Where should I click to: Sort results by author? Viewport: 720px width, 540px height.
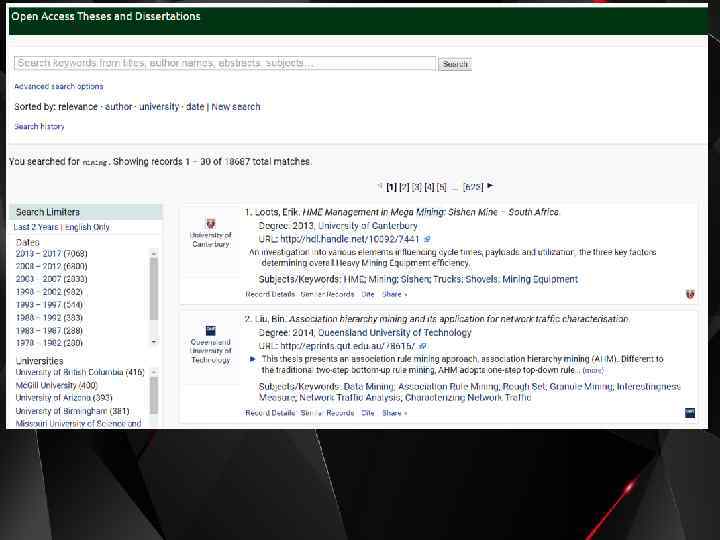tap(118, 107)
